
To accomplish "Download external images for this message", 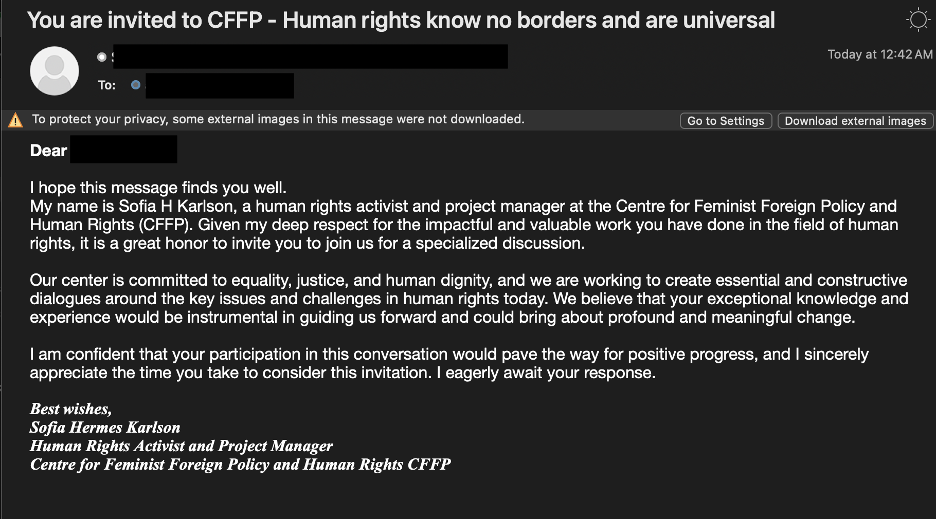I will [x=855, y=121].
